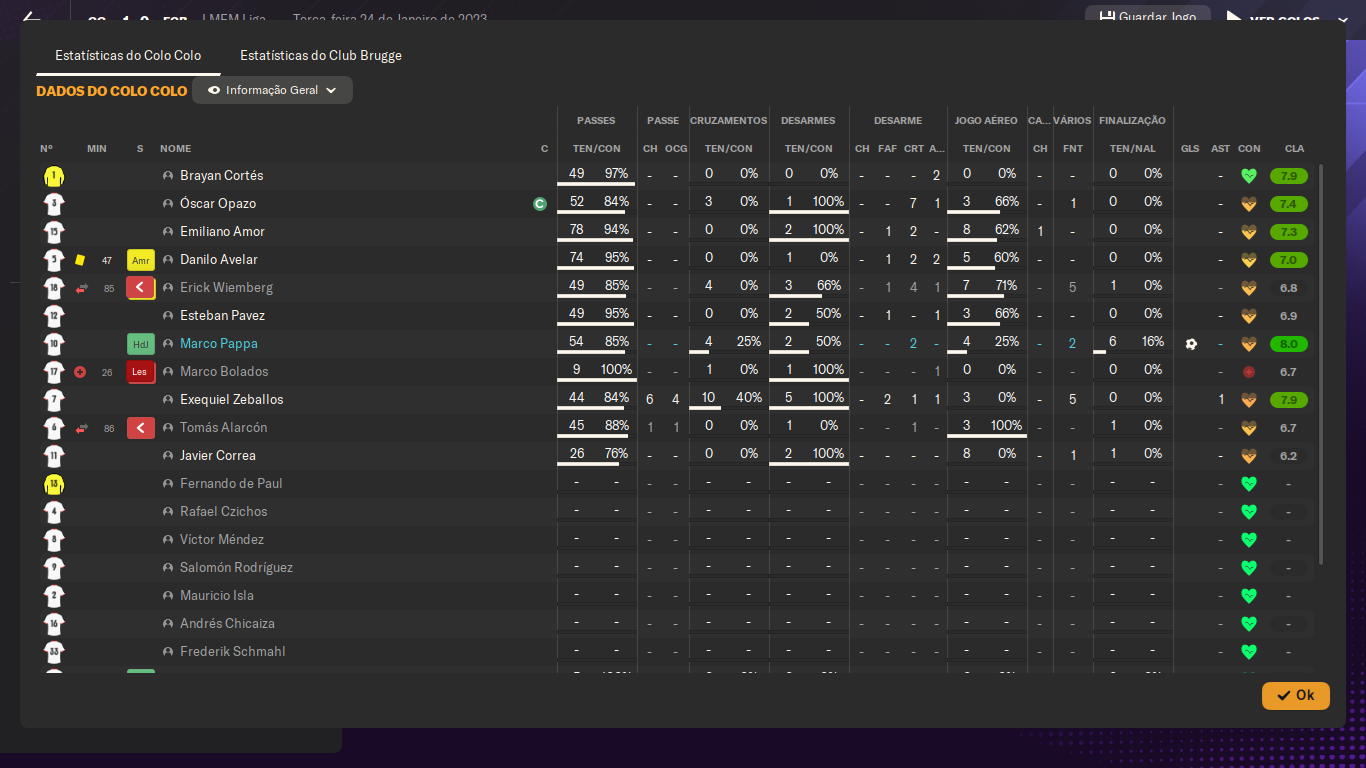1366x768 pixels.
Task: Confirm with the Ok button
Action: (1295, 695)
